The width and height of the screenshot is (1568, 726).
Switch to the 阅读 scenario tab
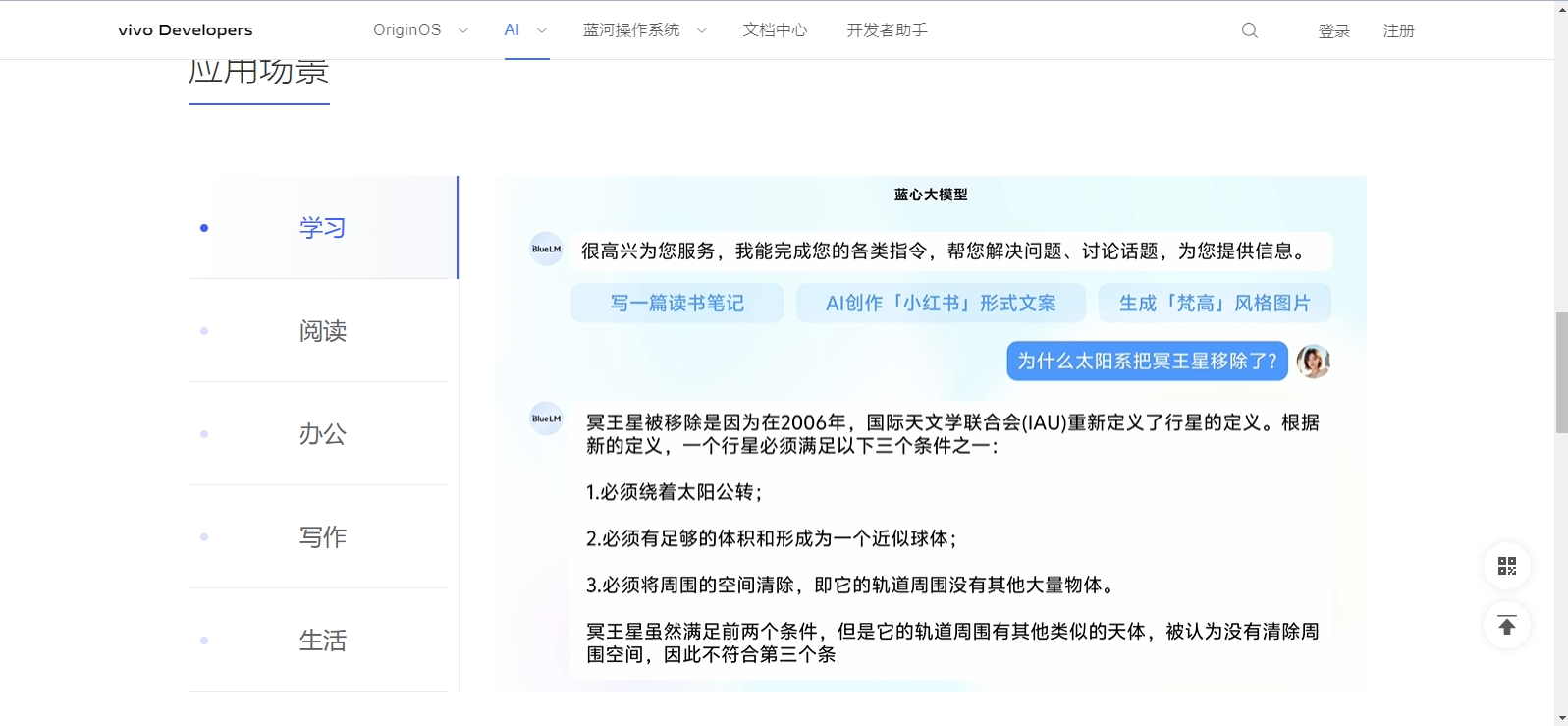[x=322, y=331]
